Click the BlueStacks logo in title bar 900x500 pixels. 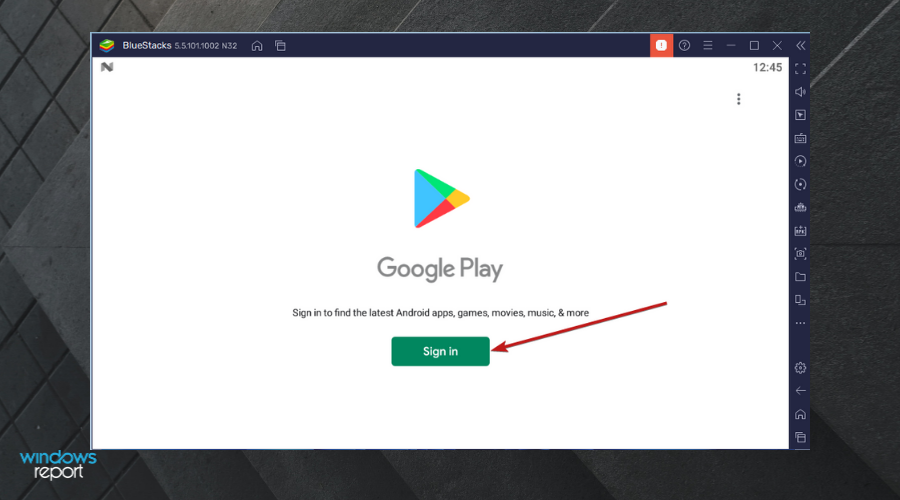(107, 45)
